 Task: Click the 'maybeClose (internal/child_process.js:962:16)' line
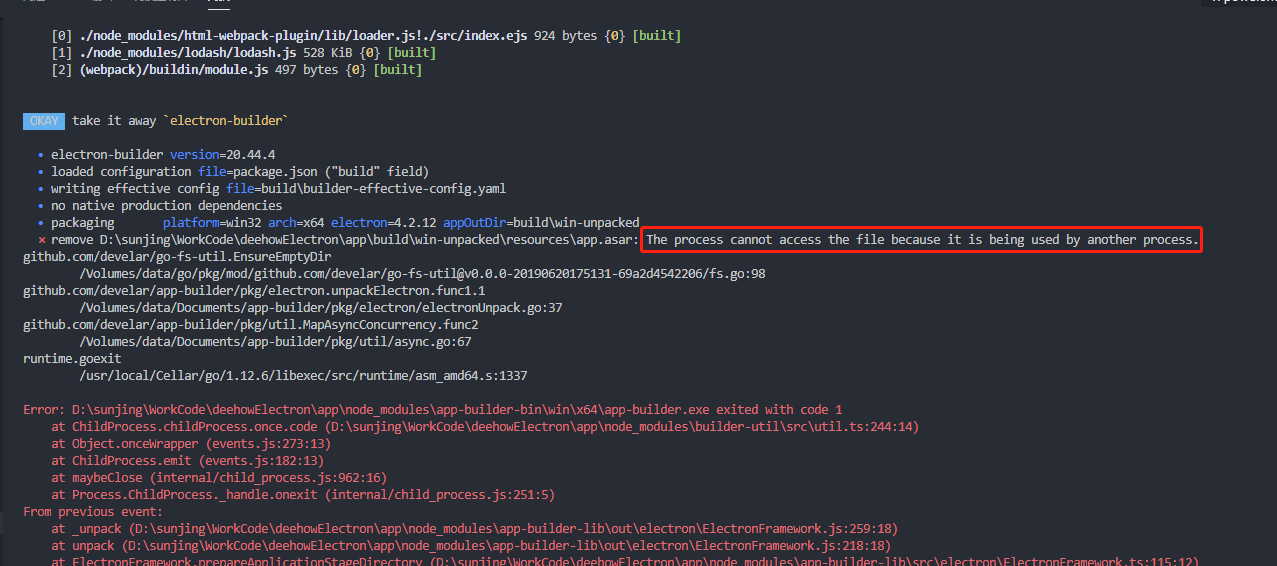219,478
